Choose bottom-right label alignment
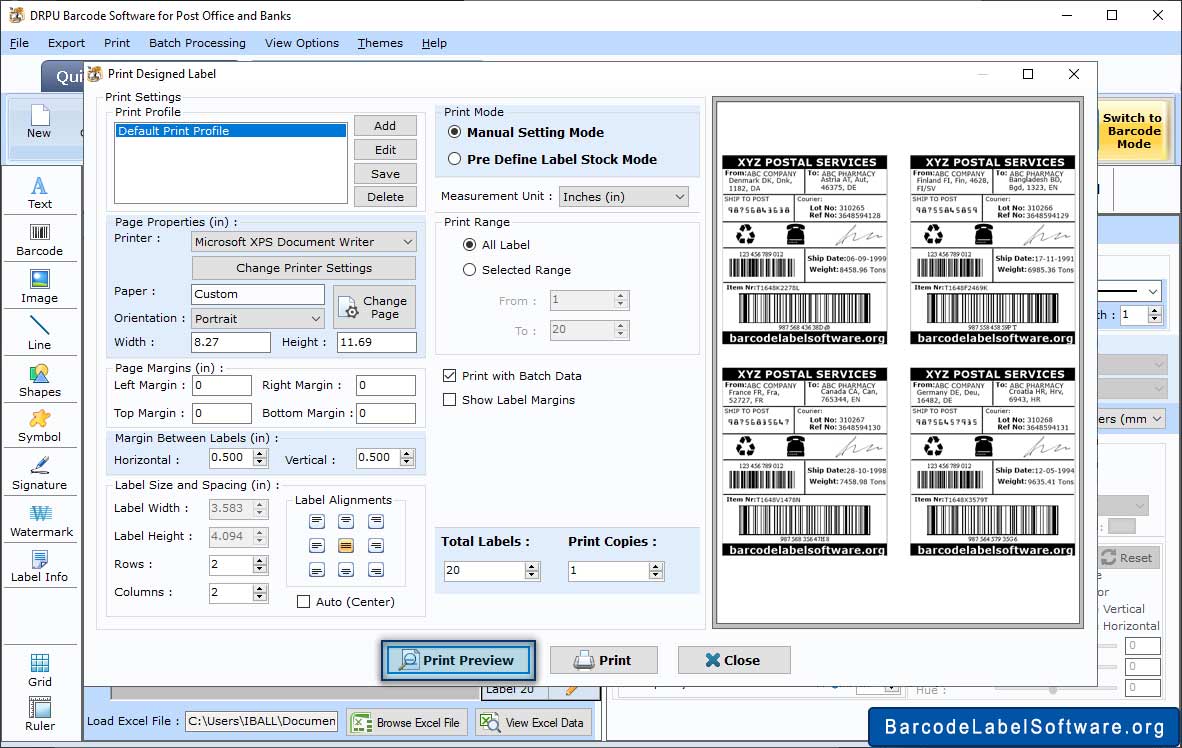This screenshot has height=748, width=1182. (375, 570)
